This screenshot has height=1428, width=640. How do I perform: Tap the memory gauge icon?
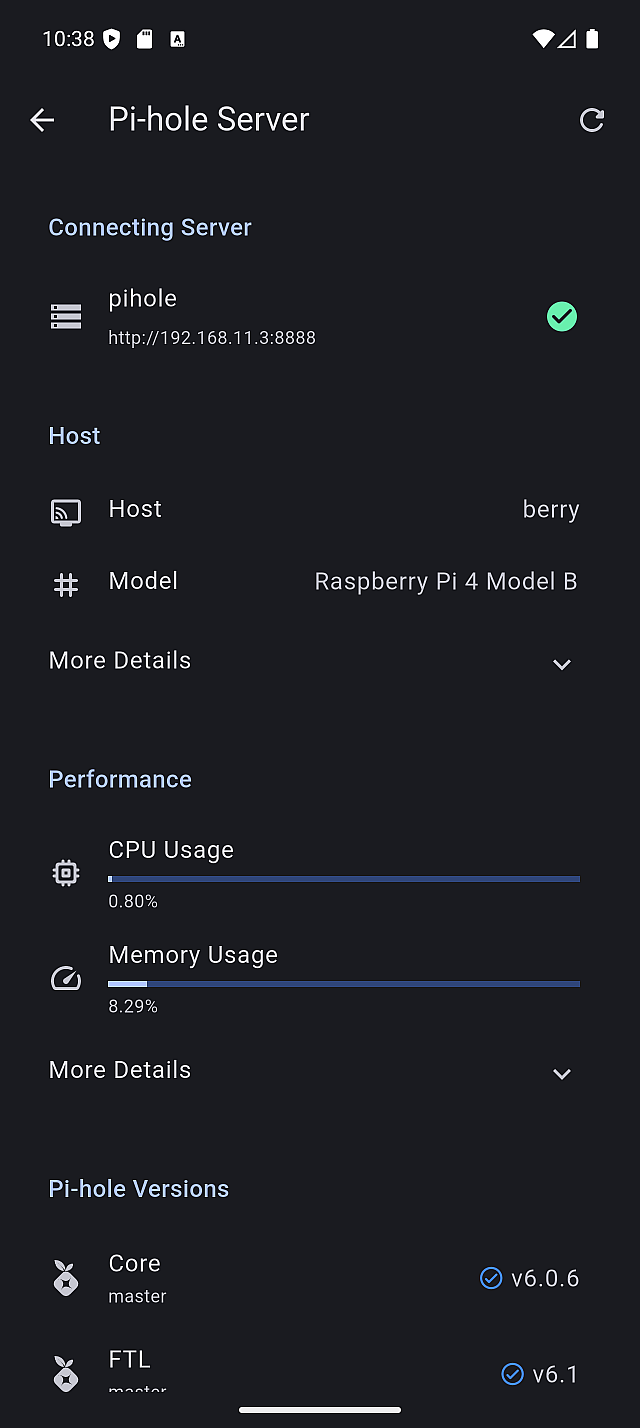(66, 978)
